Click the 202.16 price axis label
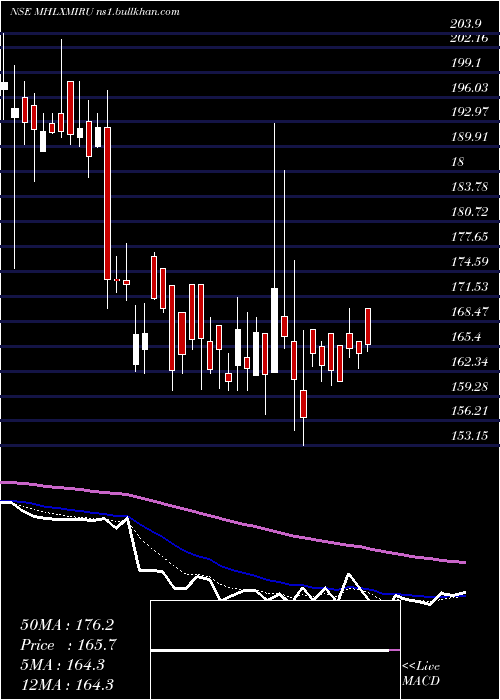 click(468, 38)
